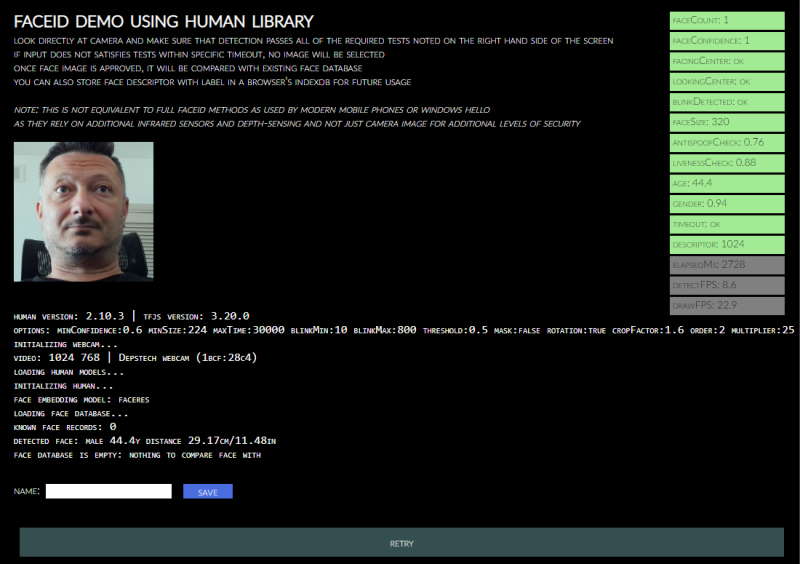The image size is (800, 564).
Task: Select the lookingCenter status indicator
Action: click(727, 81)
